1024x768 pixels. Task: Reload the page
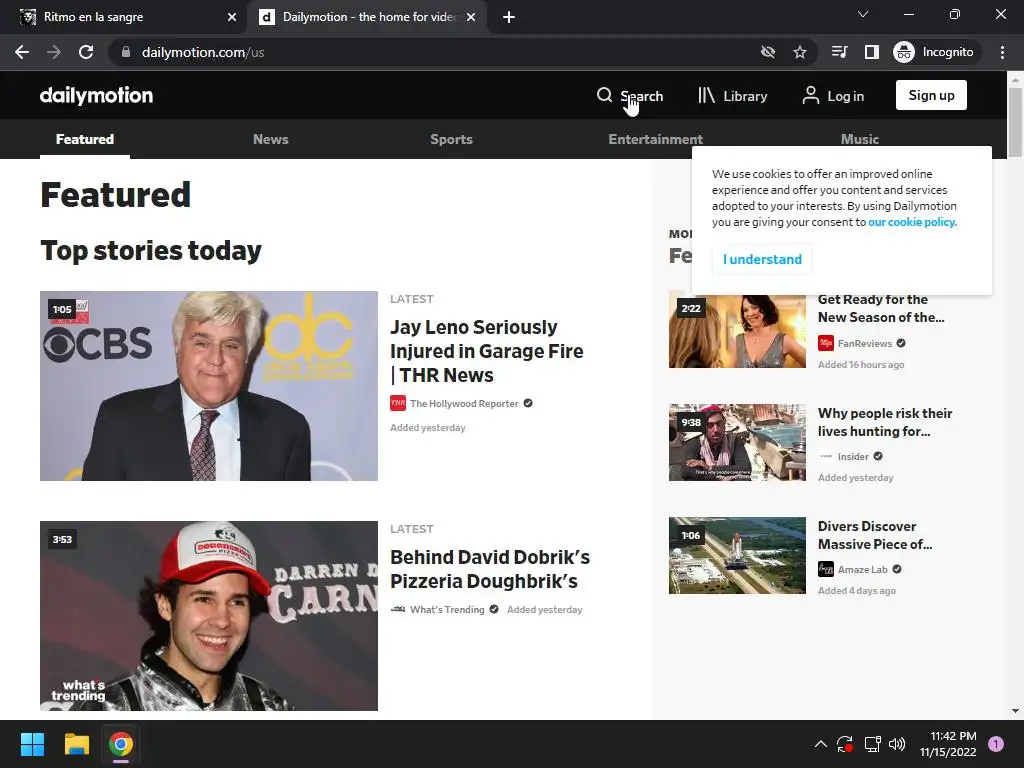(86, 52)
